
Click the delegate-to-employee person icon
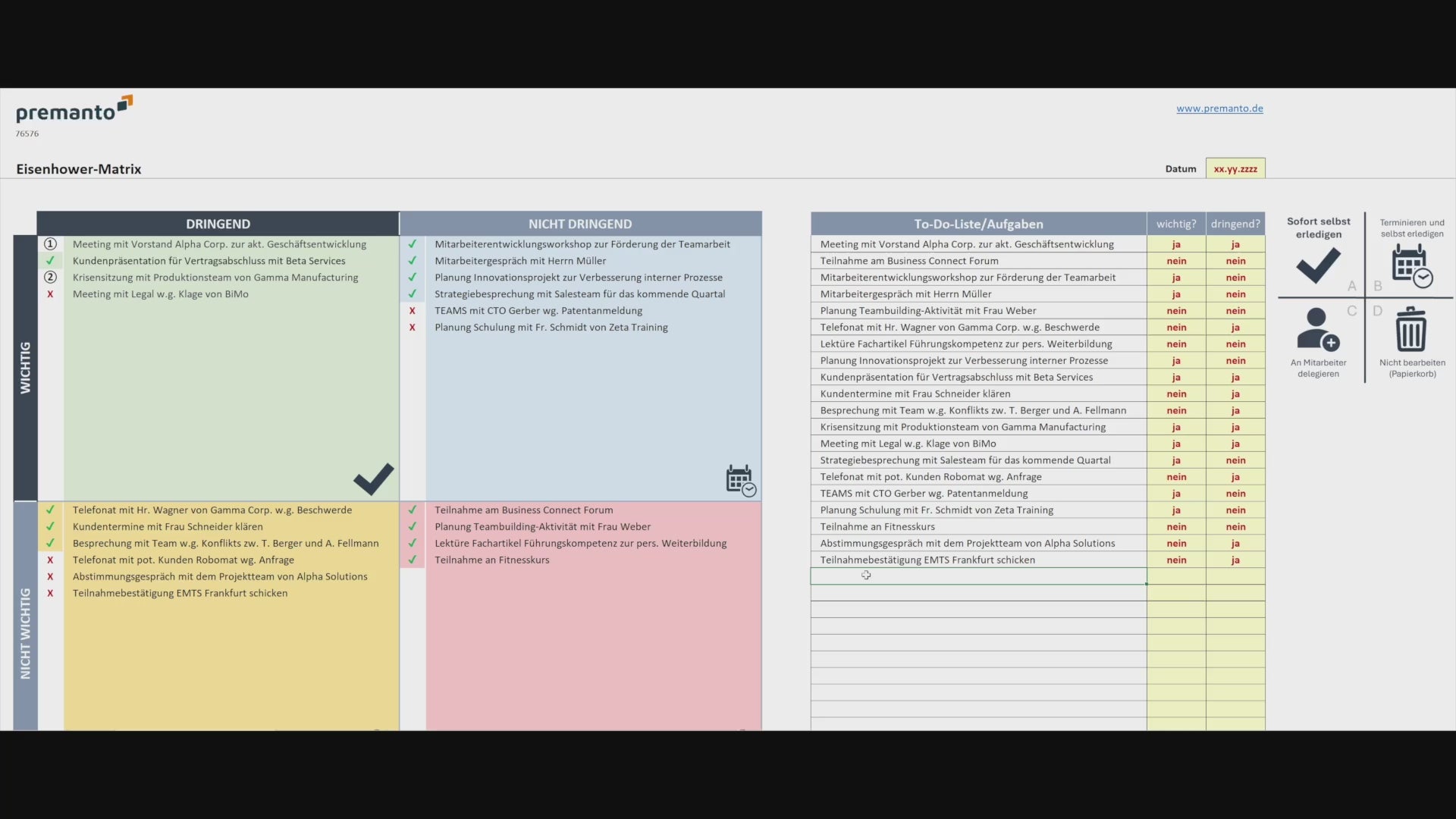click(x=1317, y=329)
